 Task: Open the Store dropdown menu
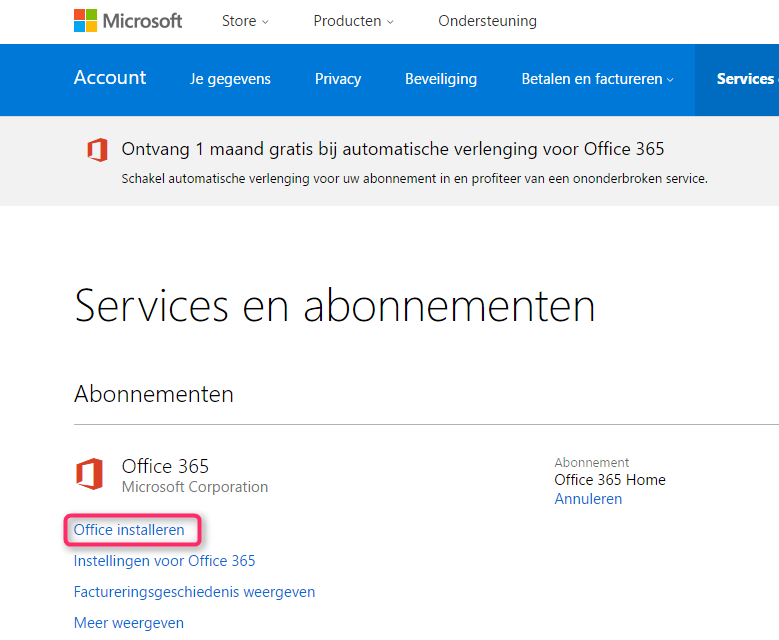coord(245,21)
